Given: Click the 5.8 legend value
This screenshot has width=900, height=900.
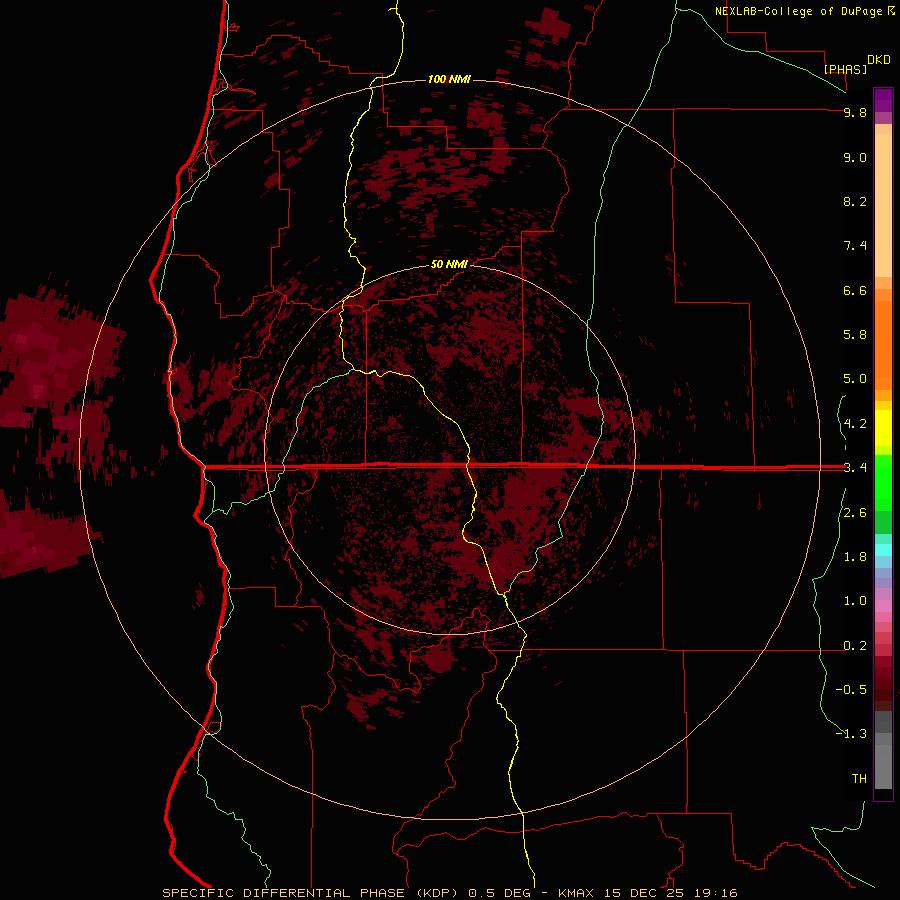Looking at the screenshot, I should click(855, 335).
